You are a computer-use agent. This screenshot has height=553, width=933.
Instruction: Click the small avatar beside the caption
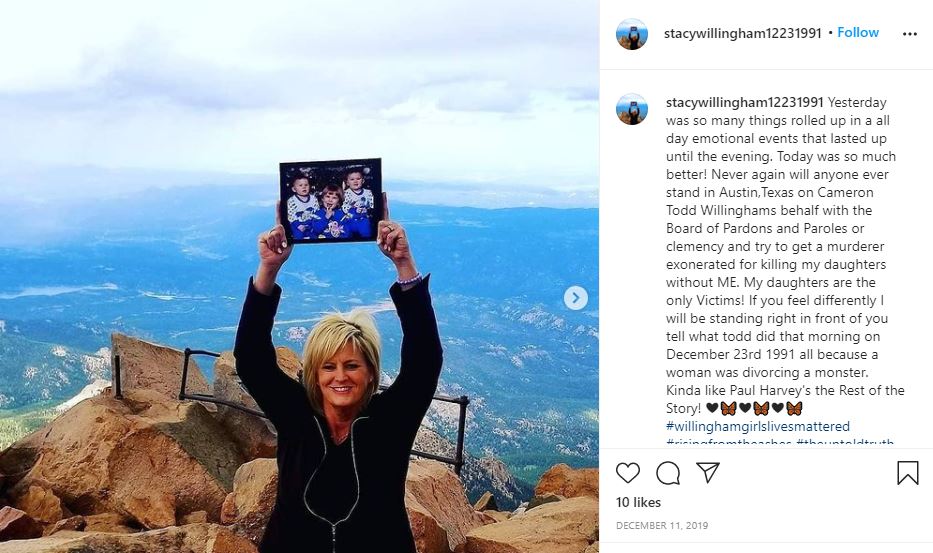tap(632, 109)
